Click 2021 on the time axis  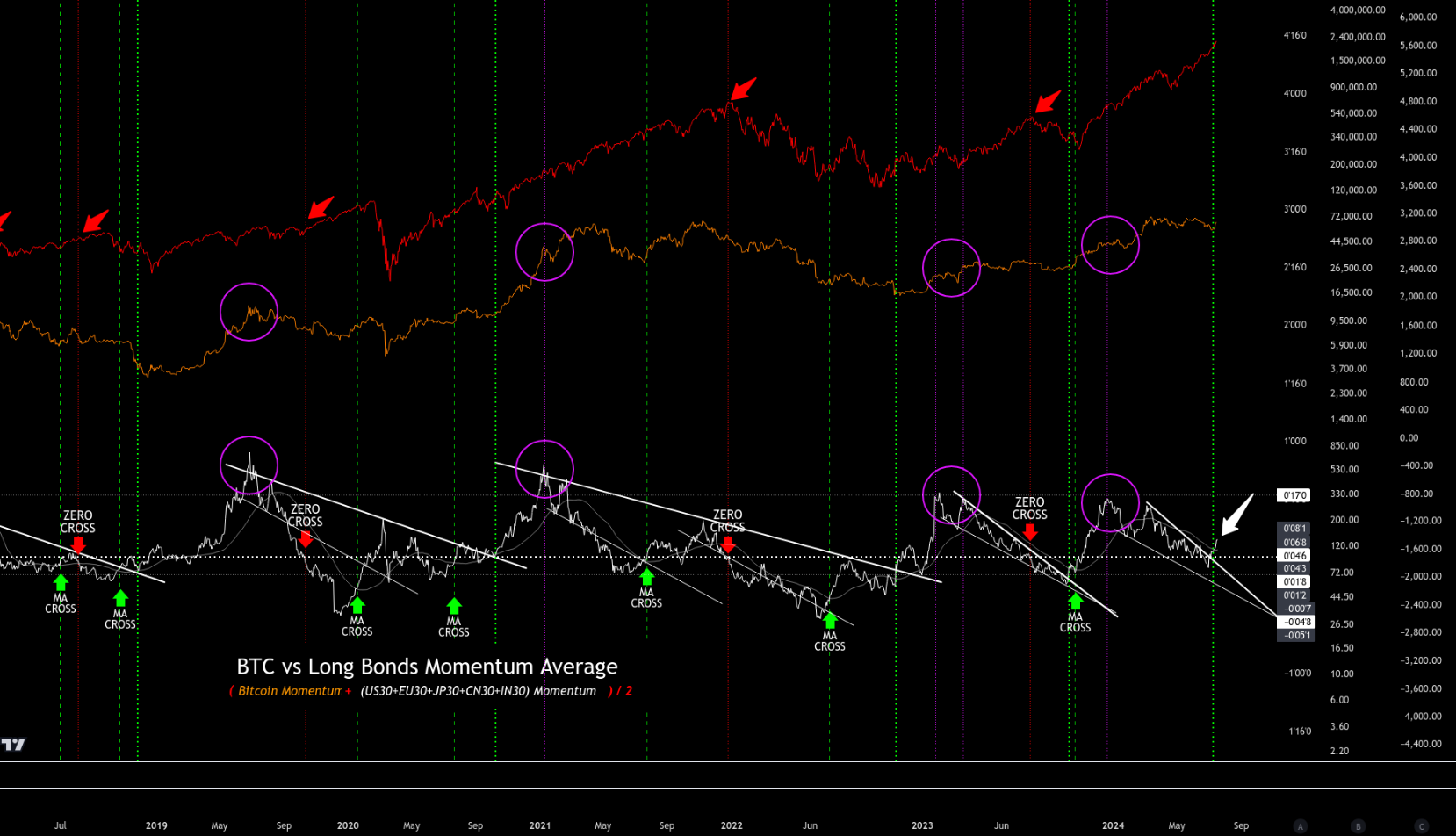click(540, 825)
